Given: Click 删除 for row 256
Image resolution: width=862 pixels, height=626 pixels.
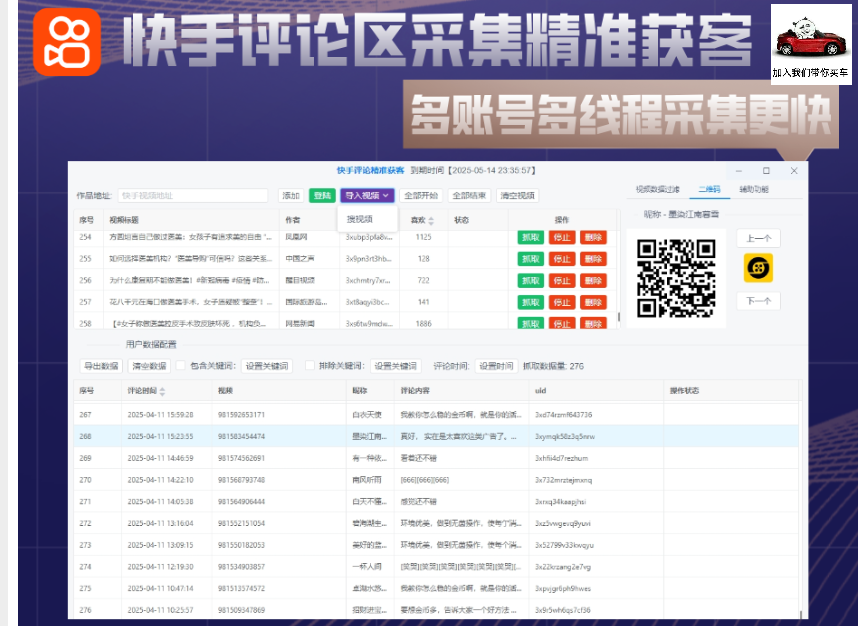Looking at the screenshot, I should pyautogui.click(x=593, y=281).
